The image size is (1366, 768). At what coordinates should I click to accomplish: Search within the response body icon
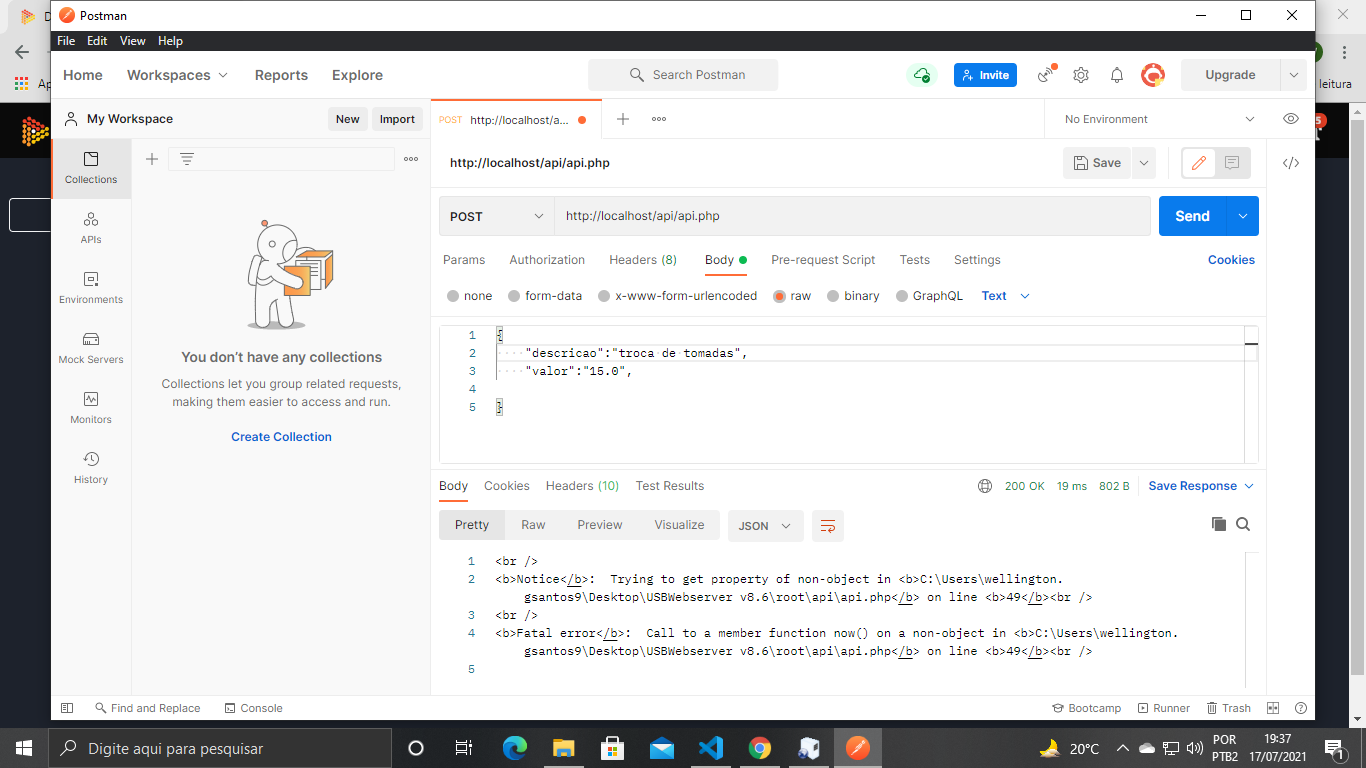coord(1243,524)
